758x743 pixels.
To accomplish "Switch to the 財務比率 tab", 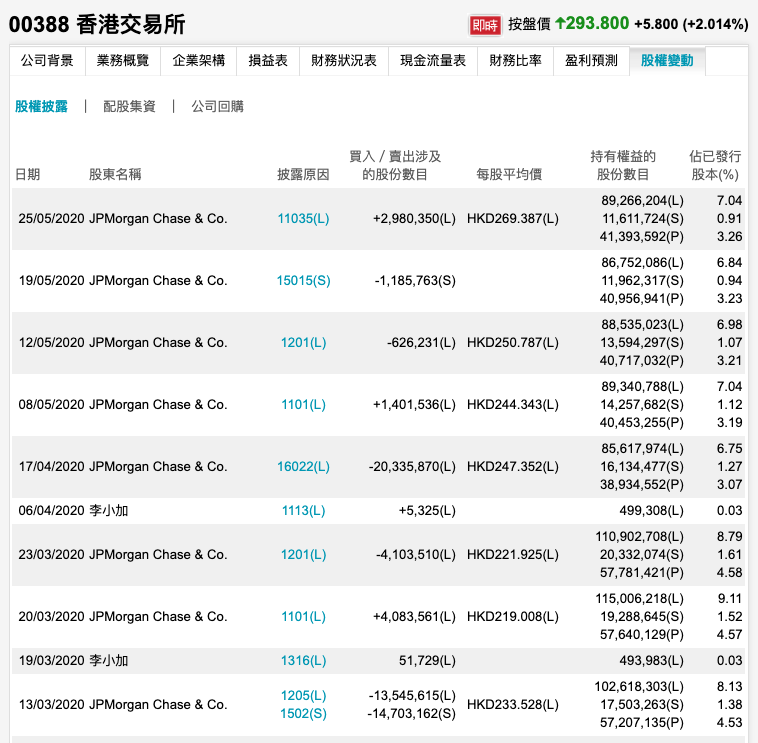I will [x=515, y=60].
